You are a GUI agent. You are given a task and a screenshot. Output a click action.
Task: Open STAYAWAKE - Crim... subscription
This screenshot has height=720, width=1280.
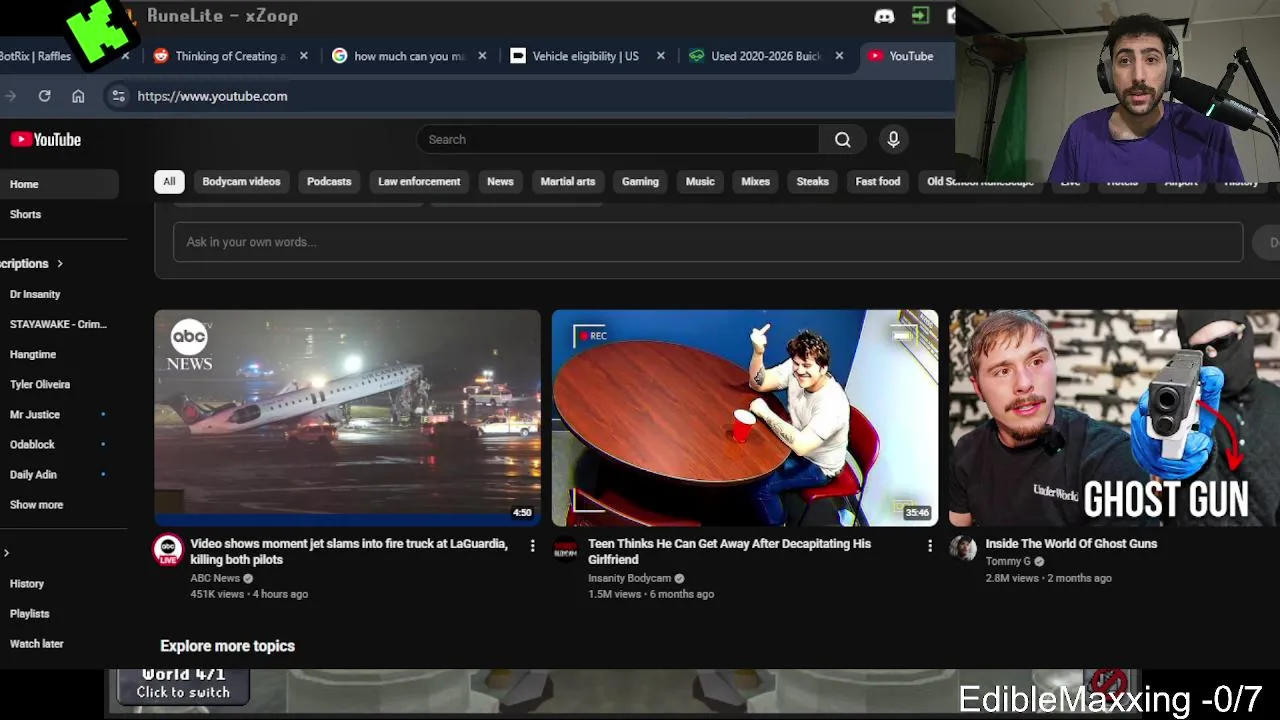coord(59,325)
